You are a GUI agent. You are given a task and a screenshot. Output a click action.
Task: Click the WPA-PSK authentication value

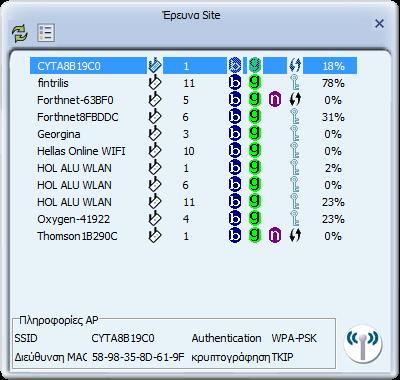[x=294, y=338]
